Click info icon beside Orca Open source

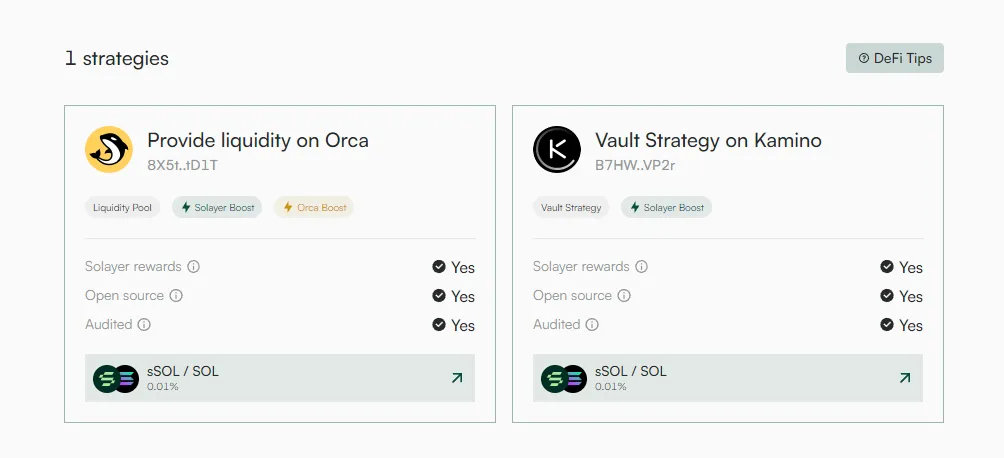[x=176, y=296]
